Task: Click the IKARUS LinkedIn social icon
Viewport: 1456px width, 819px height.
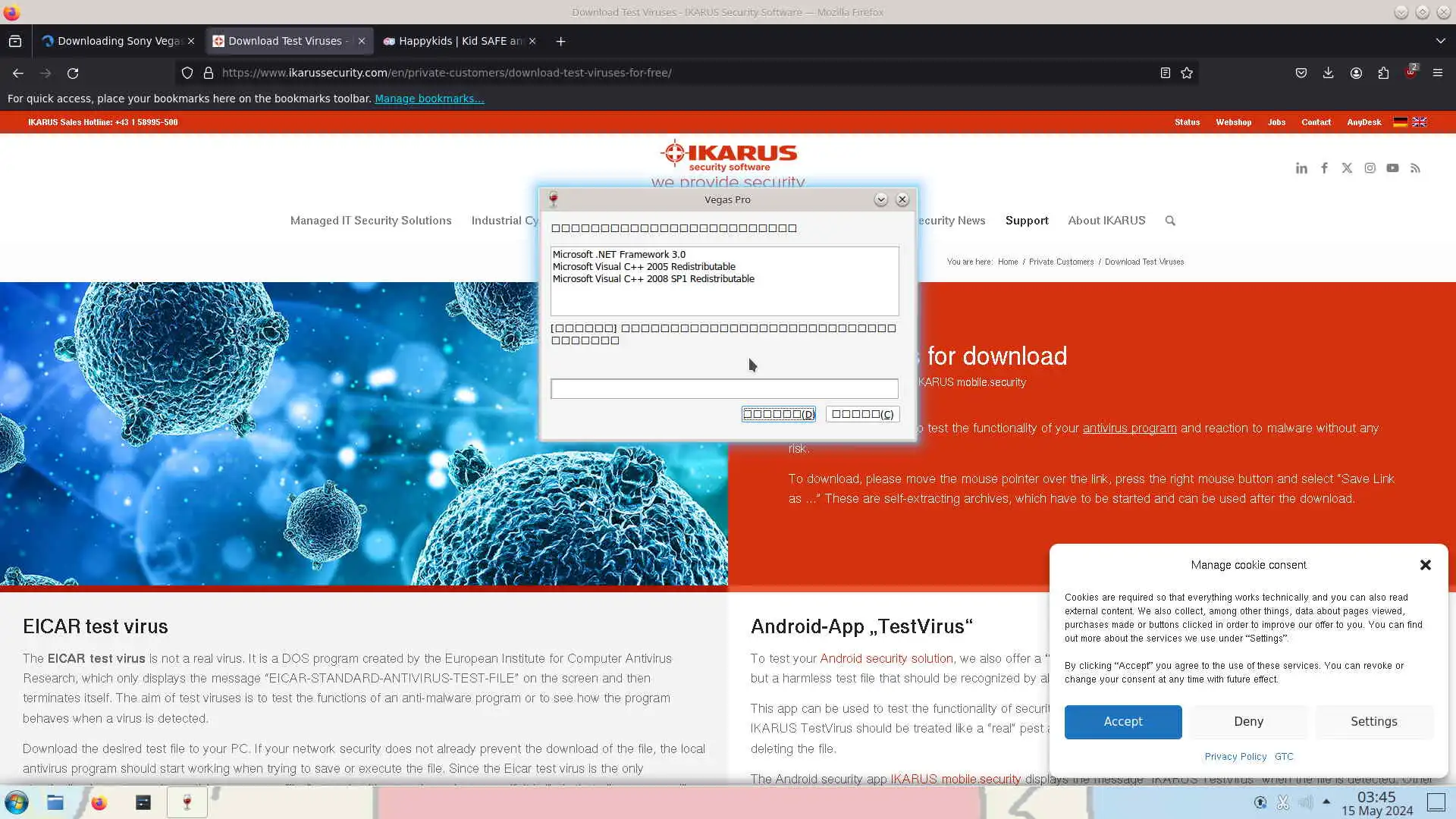Action: pos(1301,168)
